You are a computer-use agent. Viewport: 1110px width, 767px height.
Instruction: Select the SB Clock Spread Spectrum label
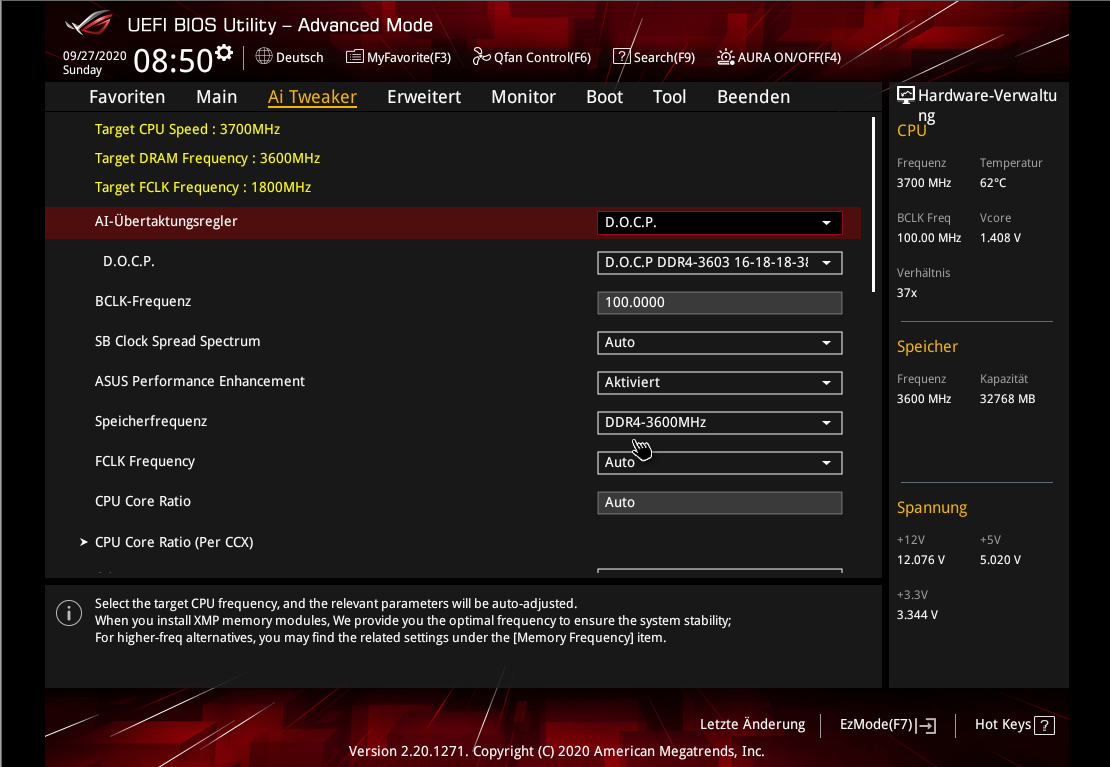pyautogui.click(x=178, y=341)
